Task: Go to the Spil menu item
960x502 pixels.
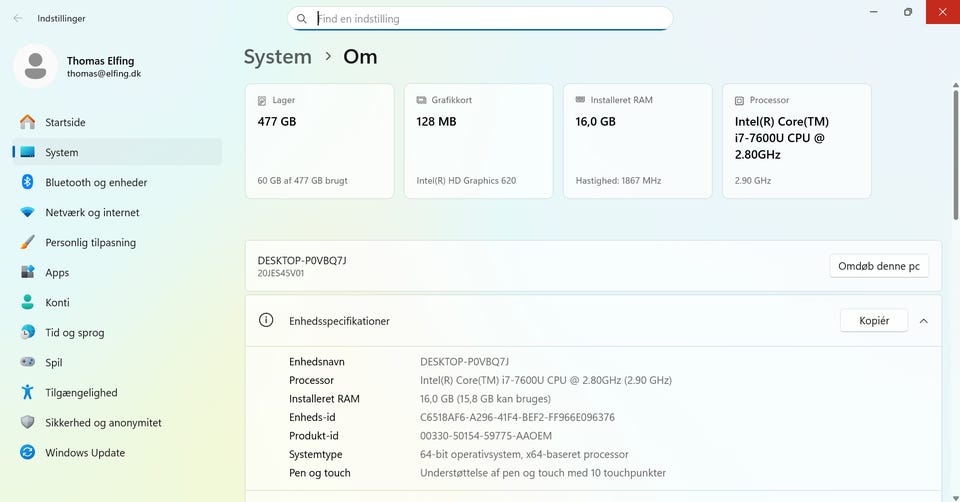Action: 54,362
